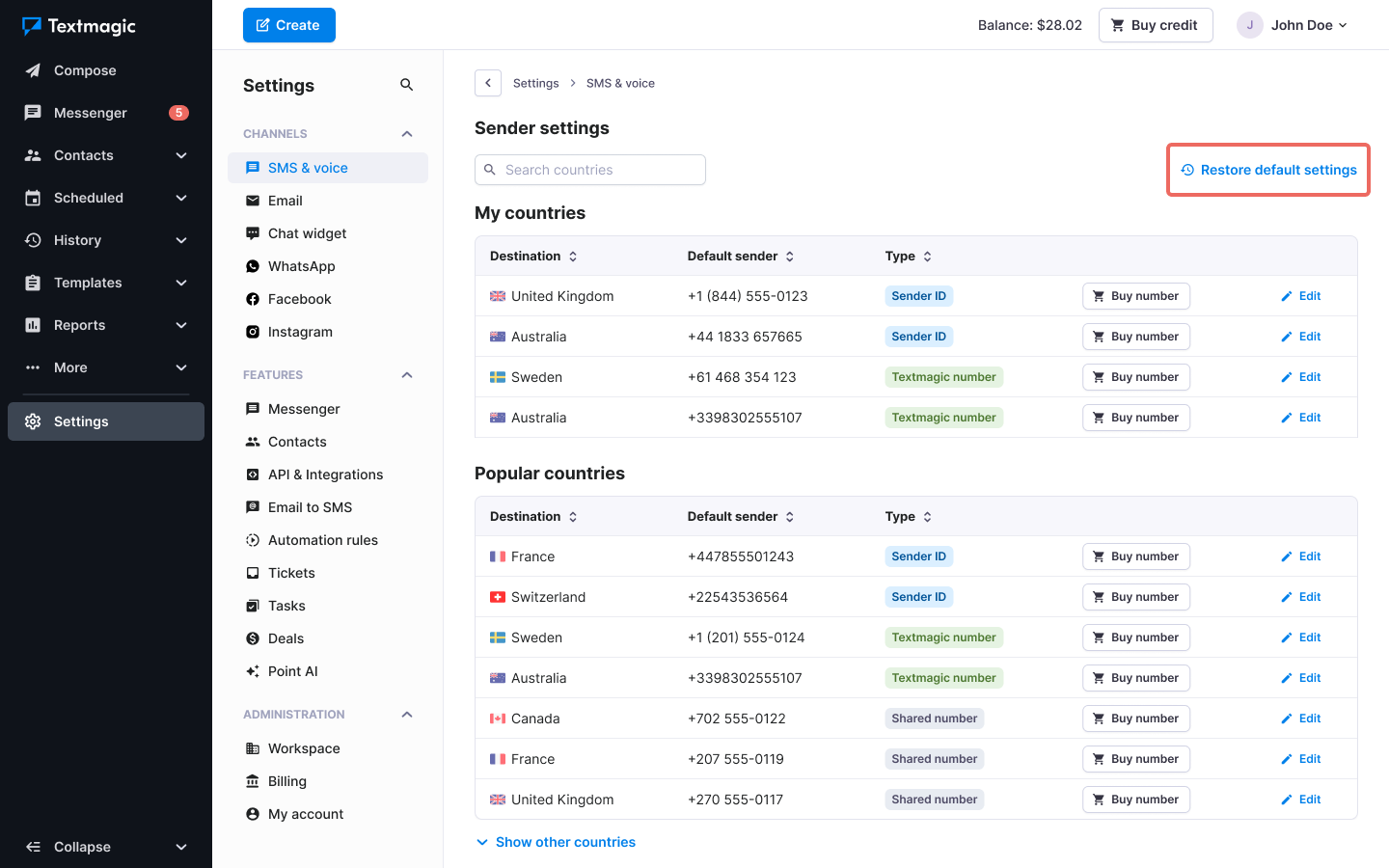Open Point AI feature settings
This screenshot has width=1389, height=868.
[292, 671]
